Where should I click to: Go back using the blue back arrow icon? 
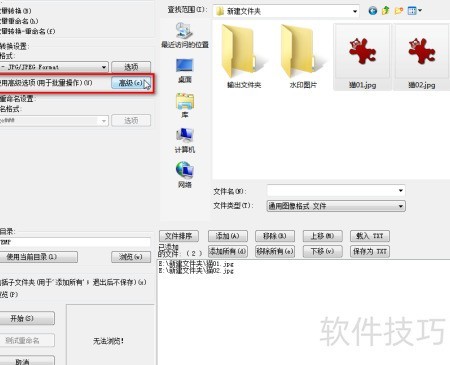(x=373, y=11)
